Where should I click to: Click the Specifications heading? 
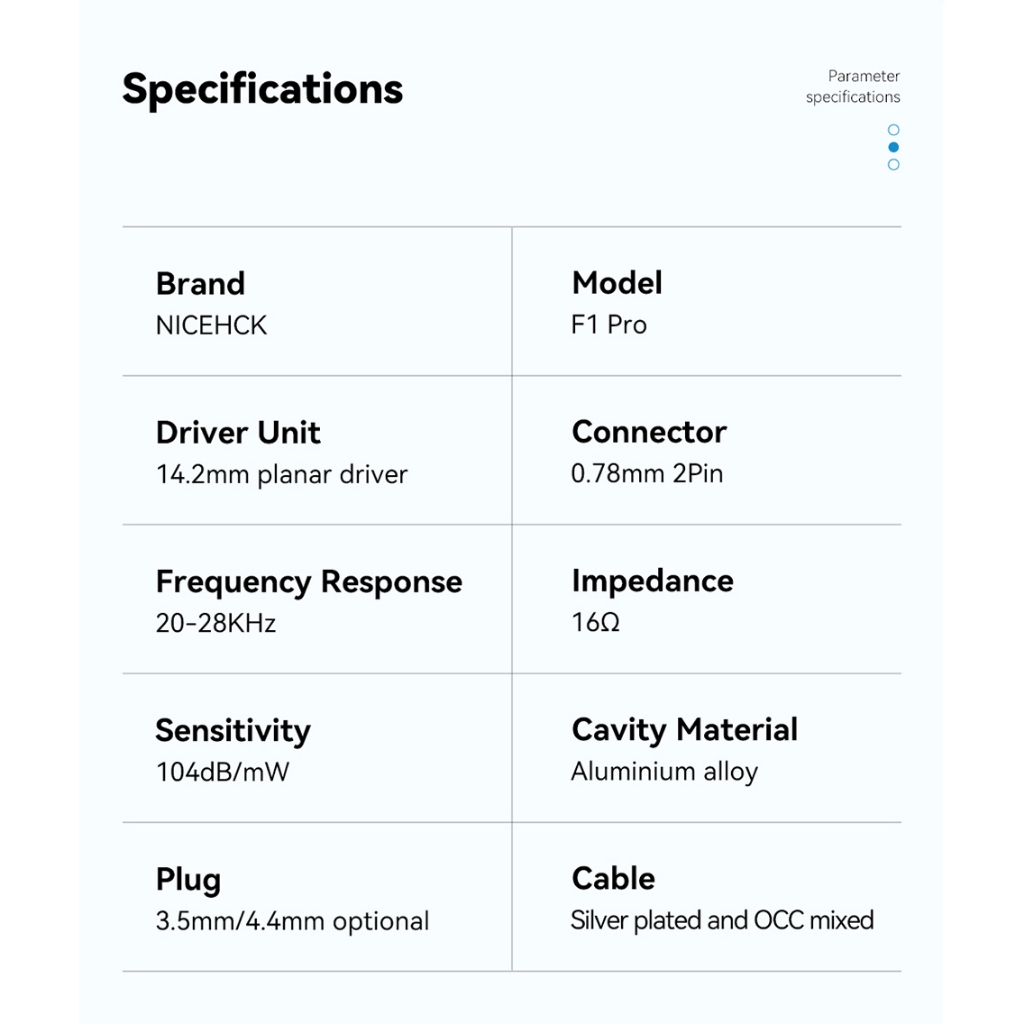[262, 89]
